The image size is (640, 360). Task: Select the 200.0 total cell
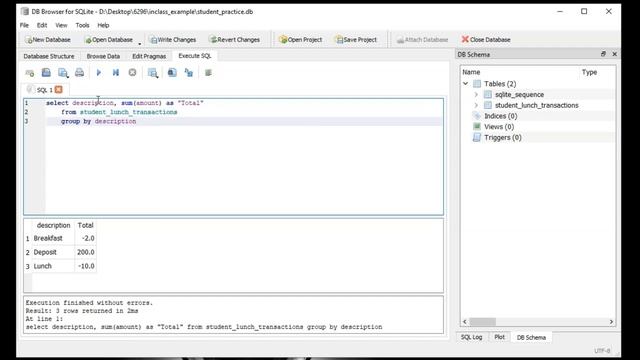(x=86, y=252)
